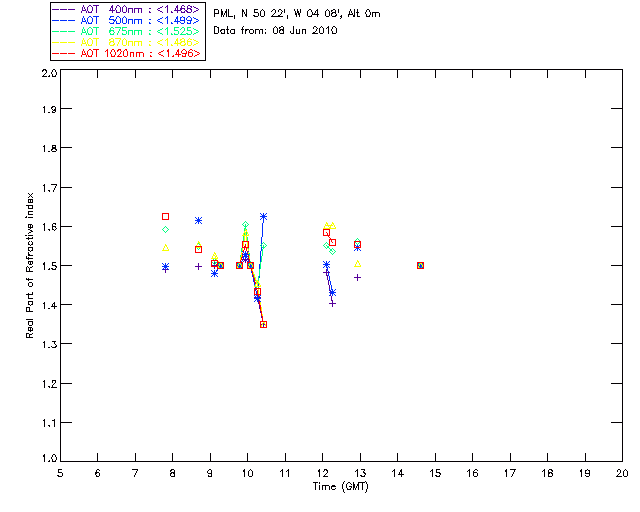This screenshot has width=640, height=512.
Task: Click the 11 on the time axis
Action: point(285,473)
